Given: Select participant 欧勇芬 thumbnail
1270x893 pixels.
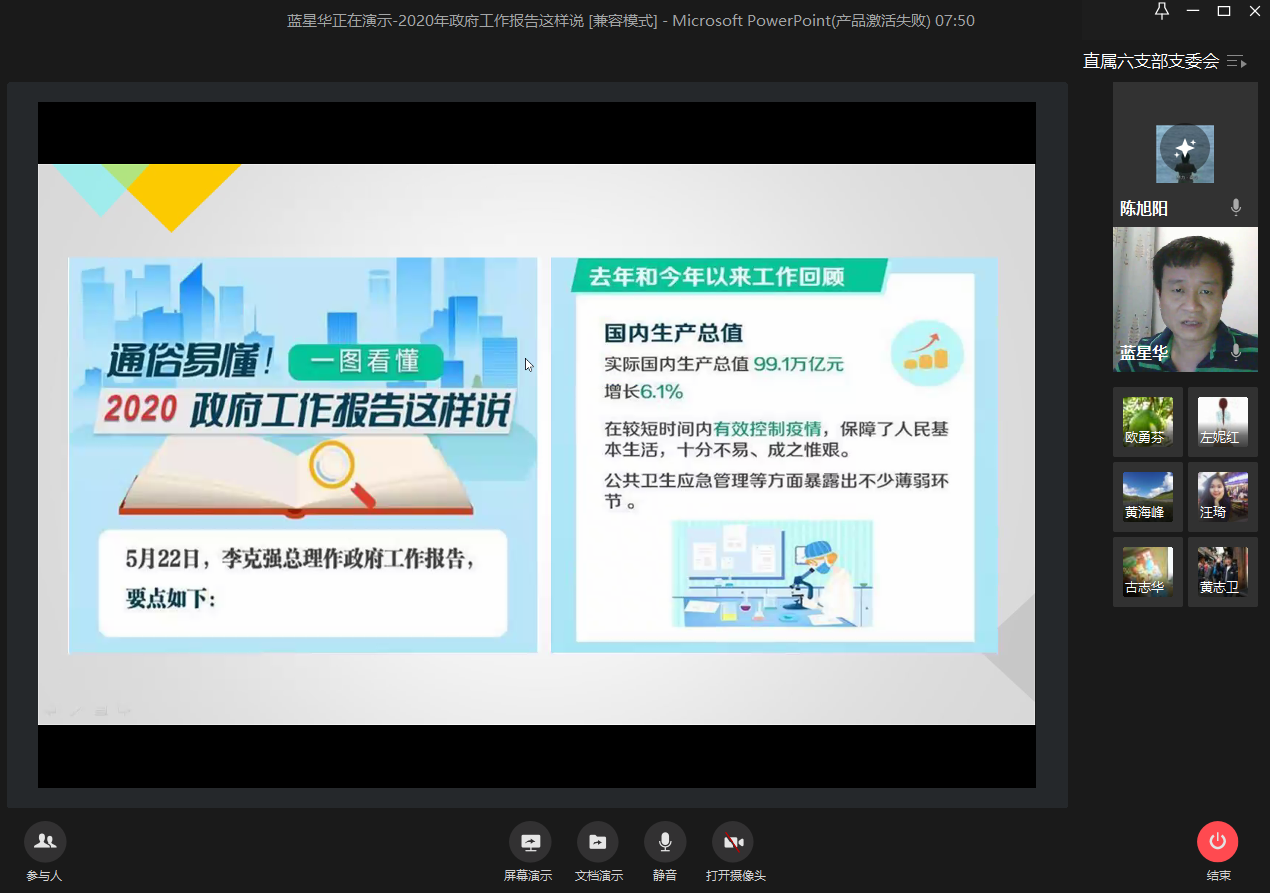Looking at the screenshot, I should 1147,422.
